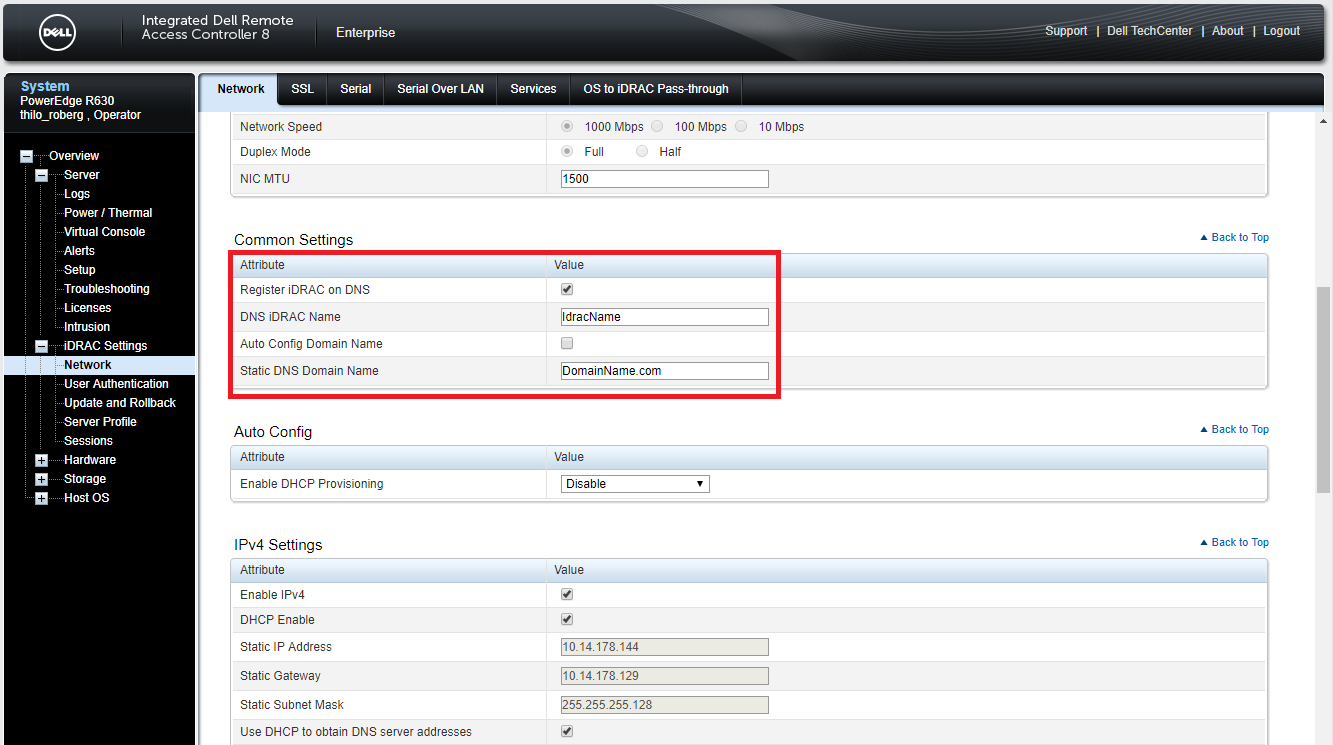Open Server Profile page

click(100, 422)
